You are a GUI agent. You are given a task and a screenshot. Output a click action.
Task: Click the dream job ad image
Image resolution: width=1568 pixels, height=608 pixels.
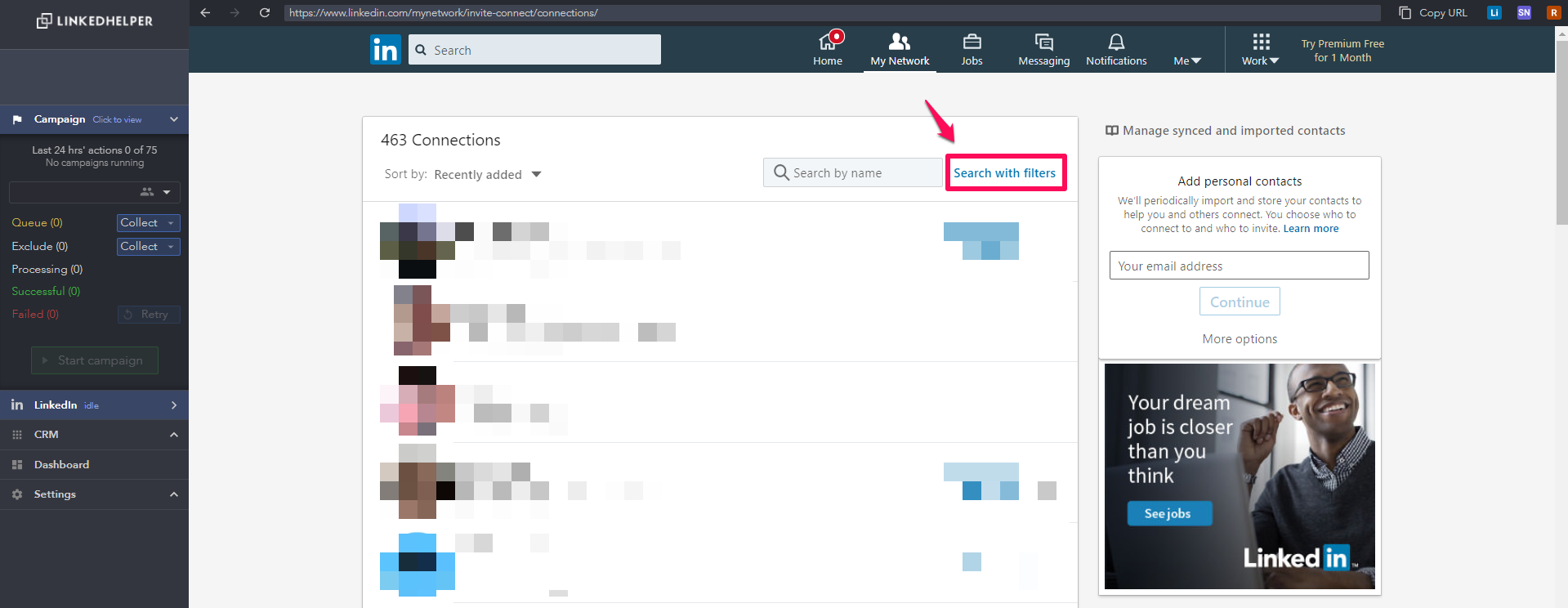1240,476
